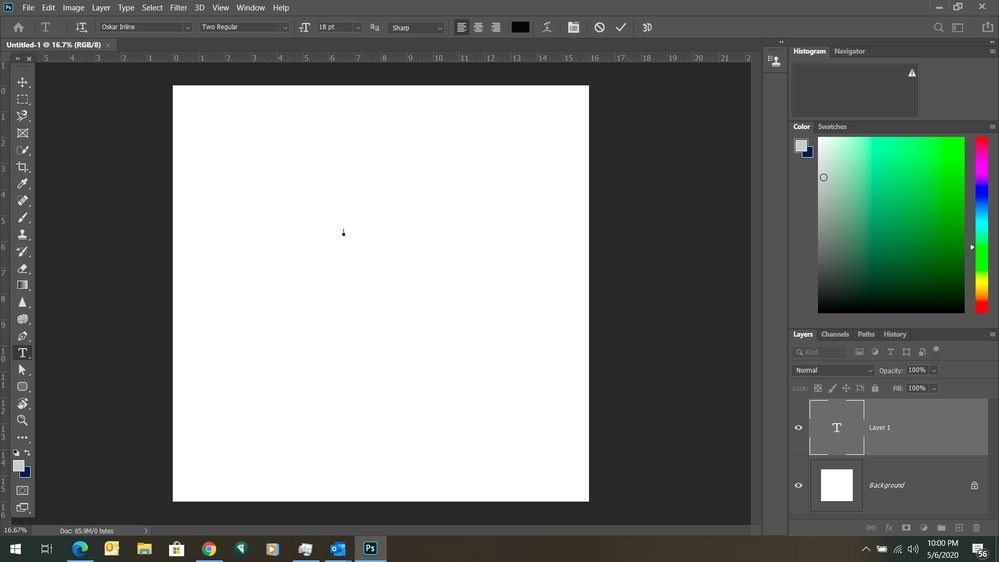
Task: Toggle Quick Mask mode
Action: tap(22, 491)
